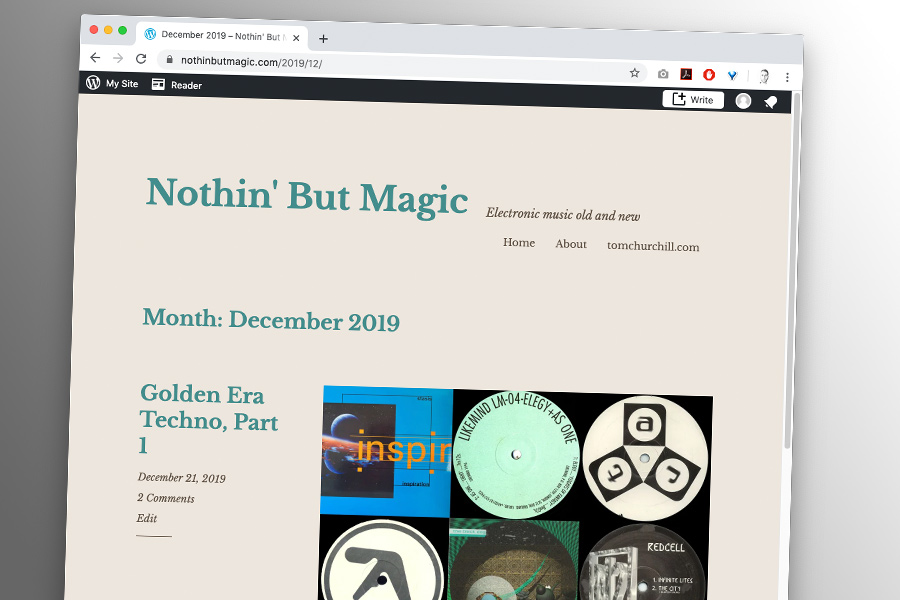
Task: Click the camera extension icon
Action: pyautogui.click(x=663, y=73)
